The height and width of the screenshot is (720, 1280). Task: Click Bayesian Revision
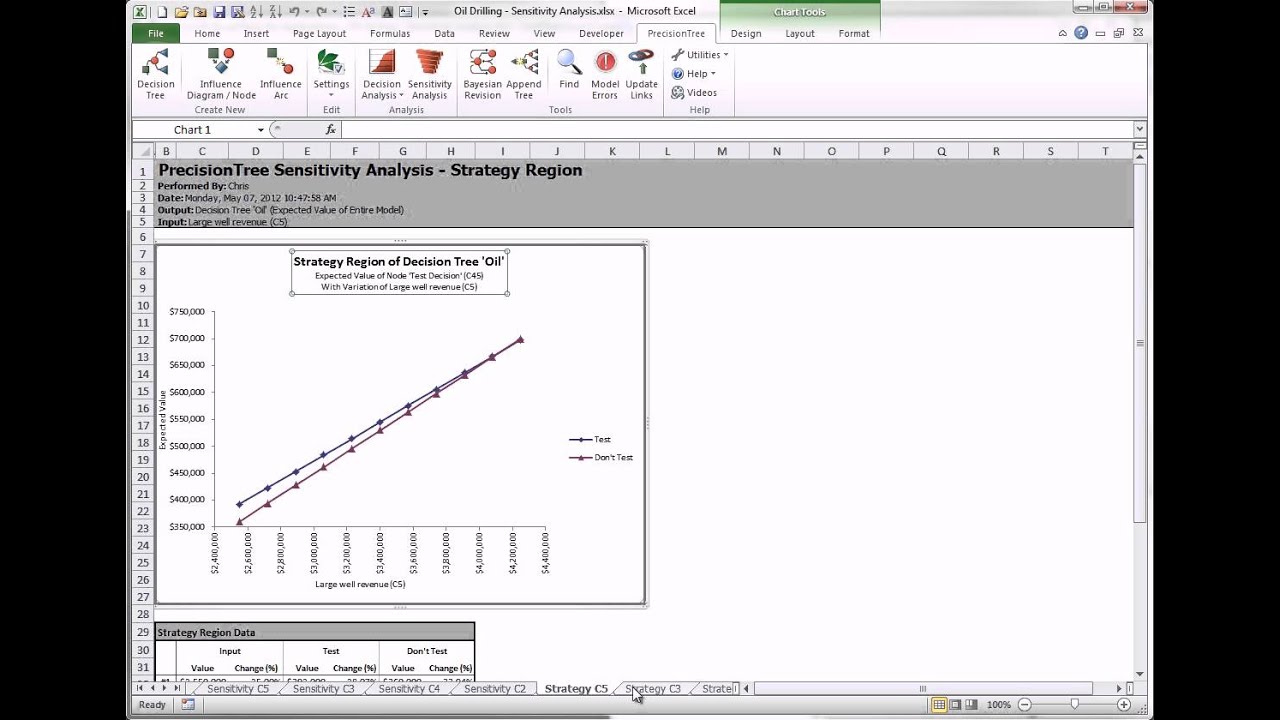[x=483, y=74]
